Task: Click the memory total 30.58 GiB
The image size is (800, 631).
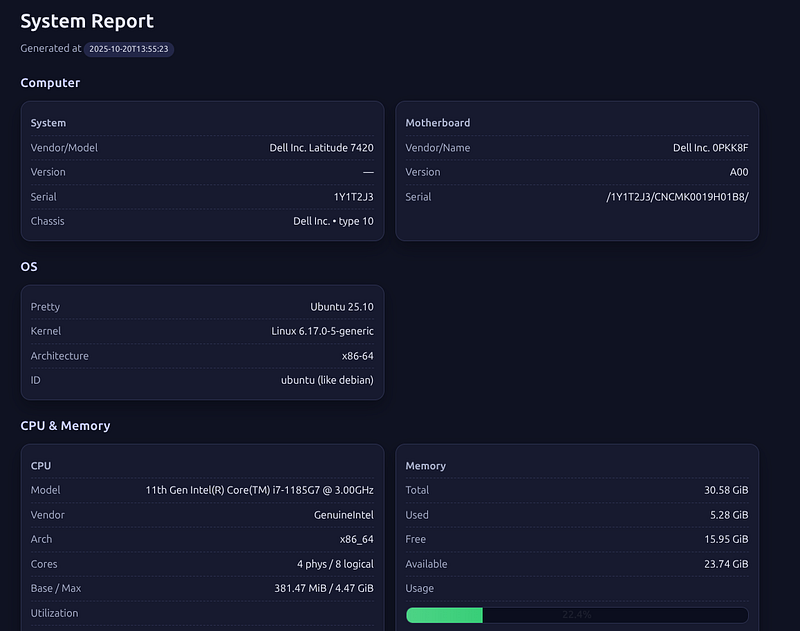Action: tap(726, 490)
